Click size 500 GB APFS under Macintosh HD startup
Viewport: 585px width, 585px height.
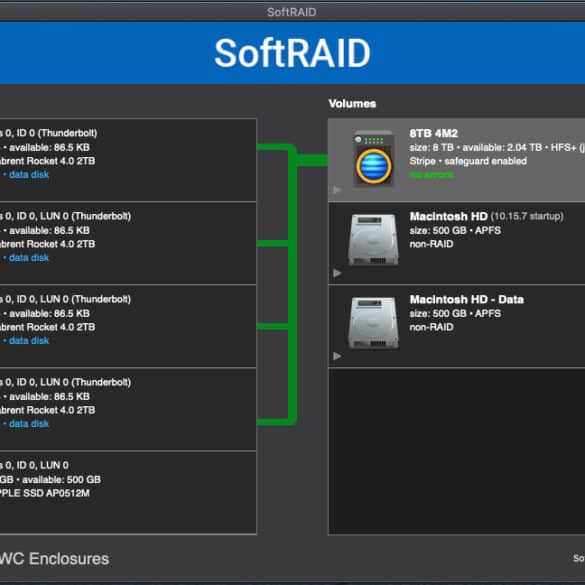point(455,231)
